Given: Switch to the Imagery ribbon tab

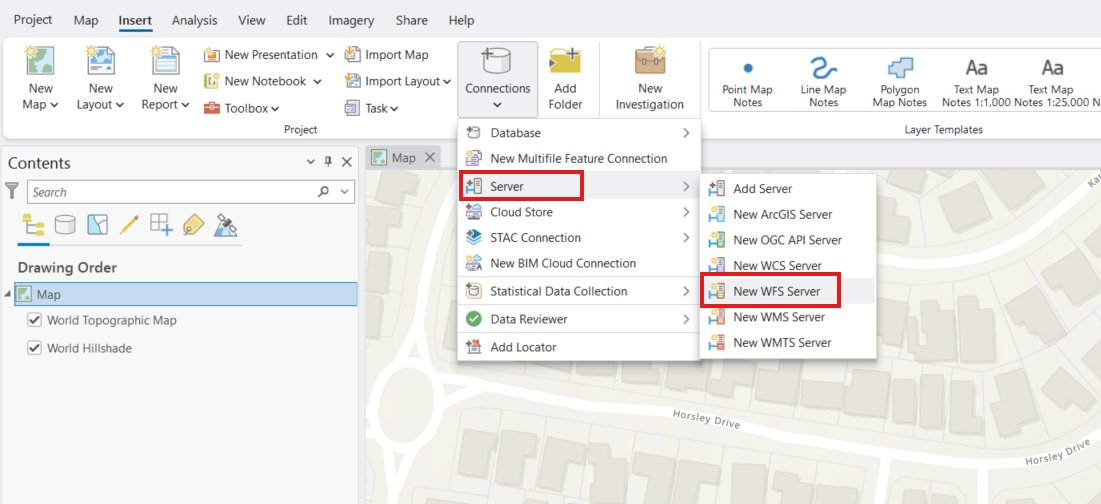Looking at the screenshot, I should coord(351,20).
